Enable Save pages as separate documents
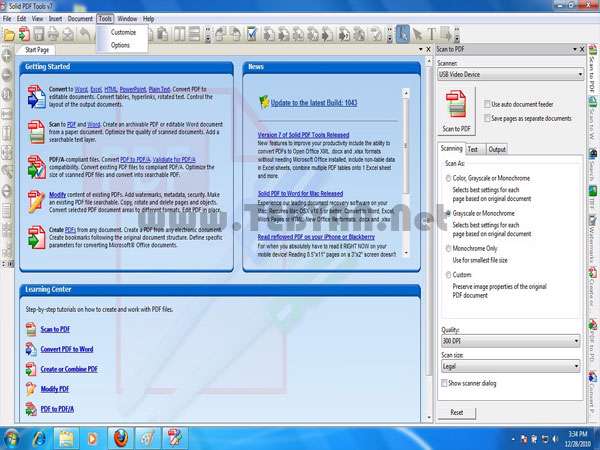This screenshot has height=450, width=600. [x=488, y=118]
